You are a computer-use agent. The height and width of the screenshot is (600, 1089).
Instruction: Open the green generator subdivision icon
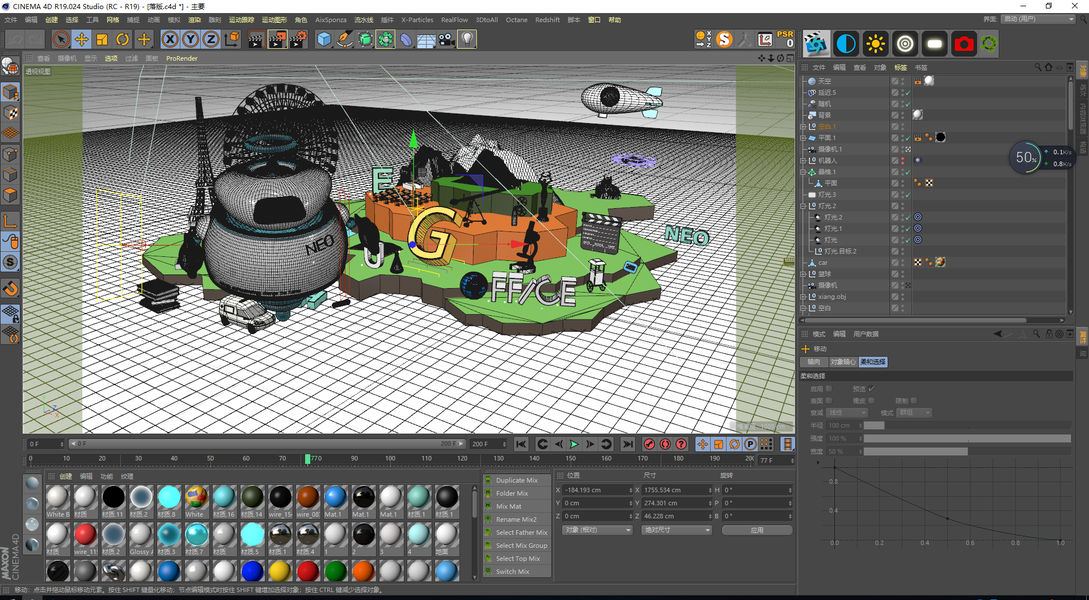[x=365, y=39]
